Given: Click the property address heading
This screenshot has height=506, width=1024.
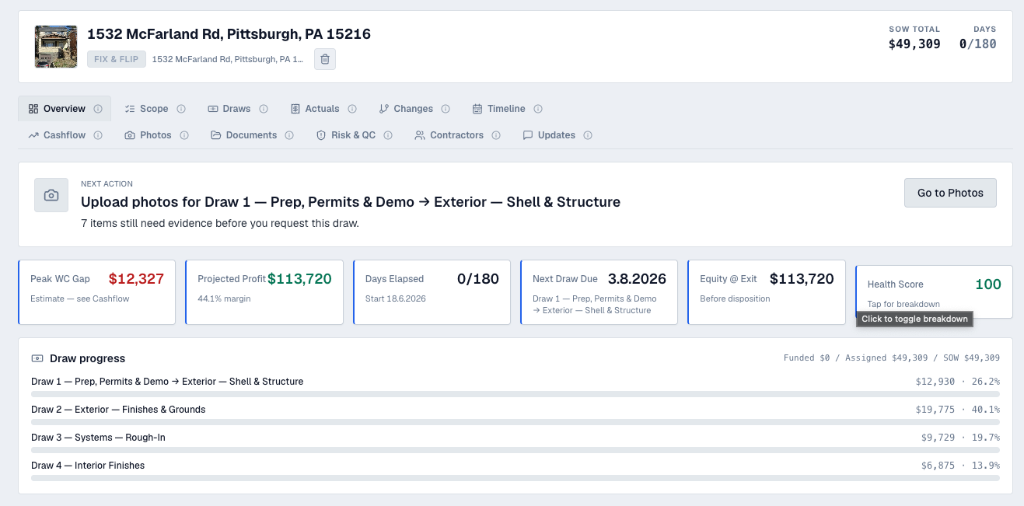Looking at the screenshot, I should 229,34.
